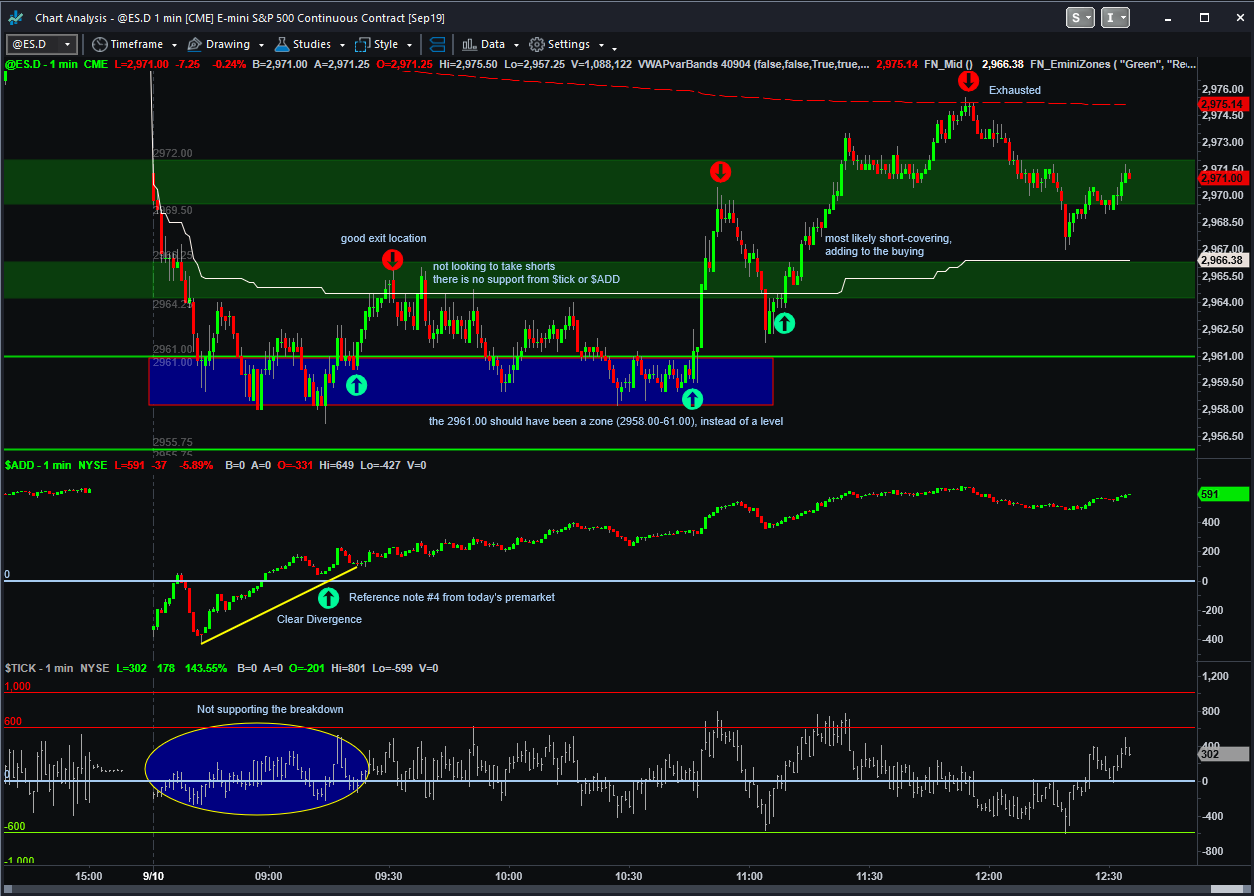The width and height of the screenshot is (1254, 896).
Task: Click the red 2,975.14 price axis tag
Action: click(1221, 103)
